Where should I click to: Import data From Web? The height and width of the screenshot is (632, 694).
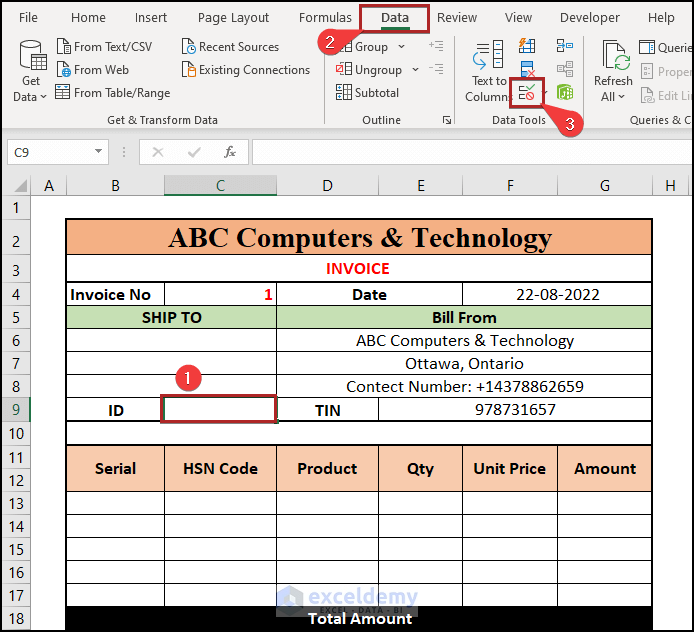tap(93, 69)
